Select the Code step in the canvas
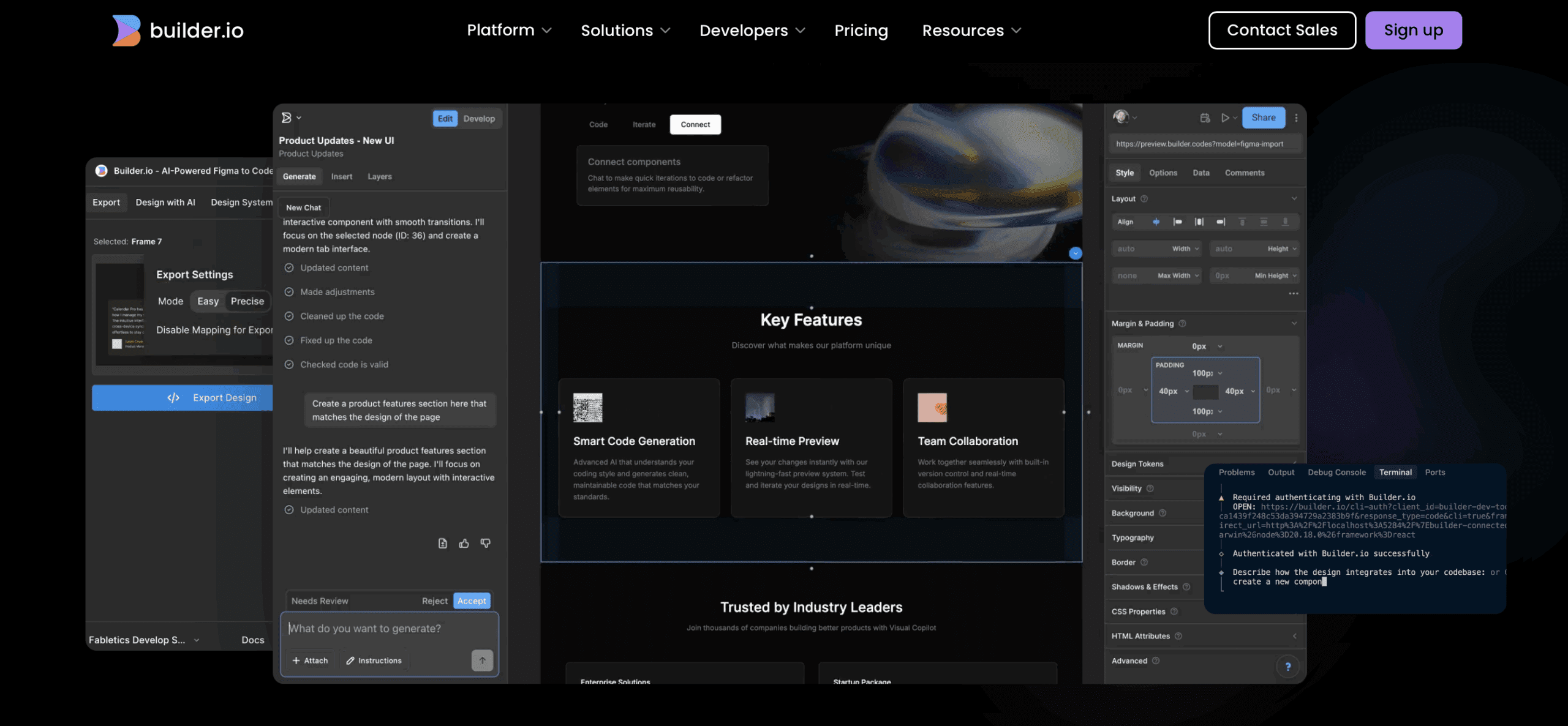This screenshot has width=1568, height=726. [x=598, y=124]
